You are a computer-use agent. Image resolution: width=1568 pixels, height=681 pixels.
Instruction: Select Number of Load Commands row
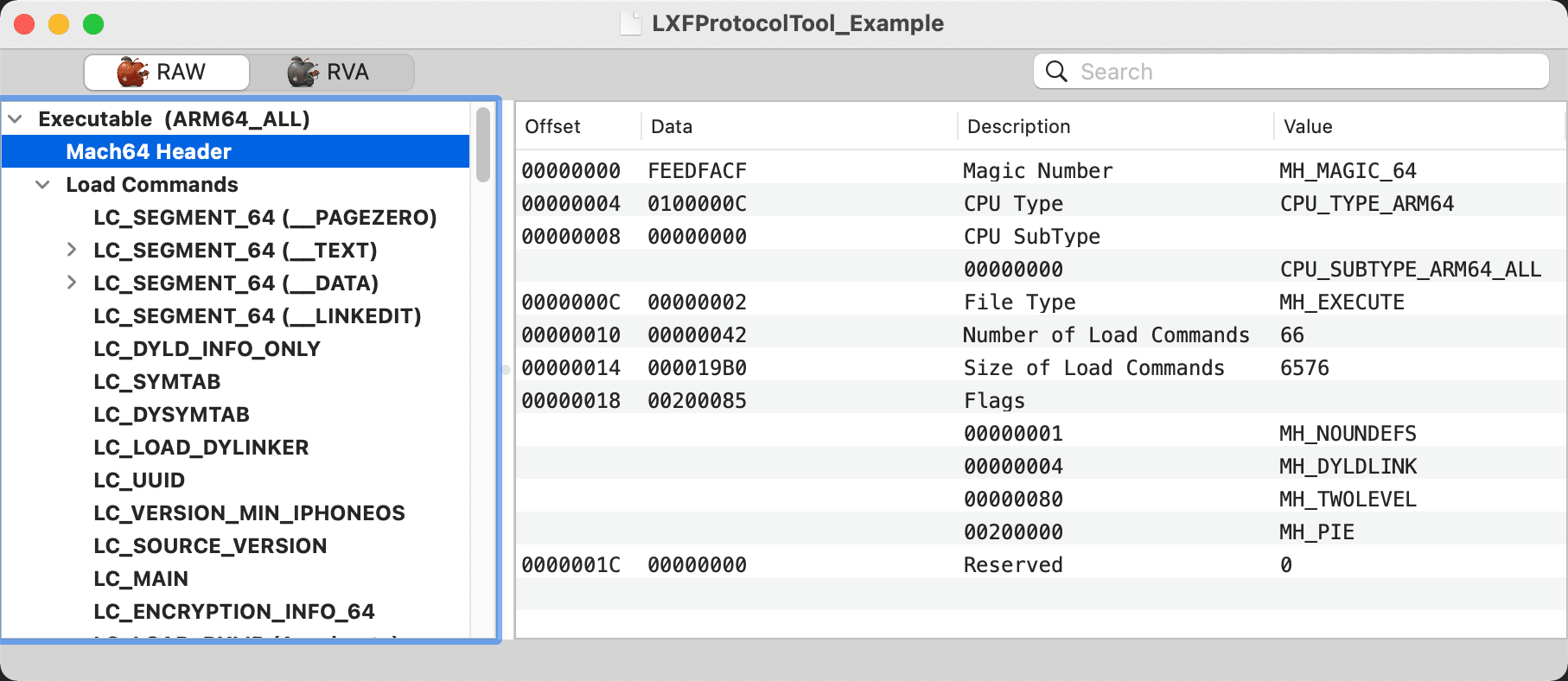coord(1041,335)
